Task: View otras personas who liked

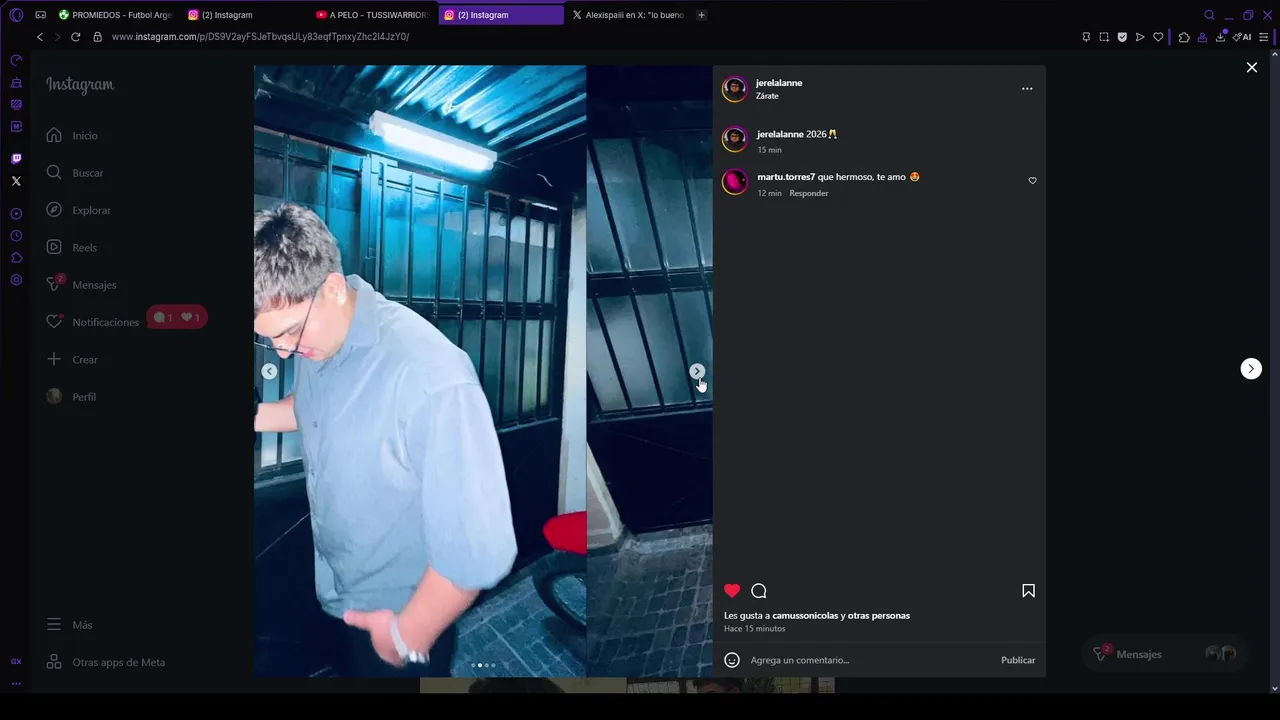Action: coord(879,616)
